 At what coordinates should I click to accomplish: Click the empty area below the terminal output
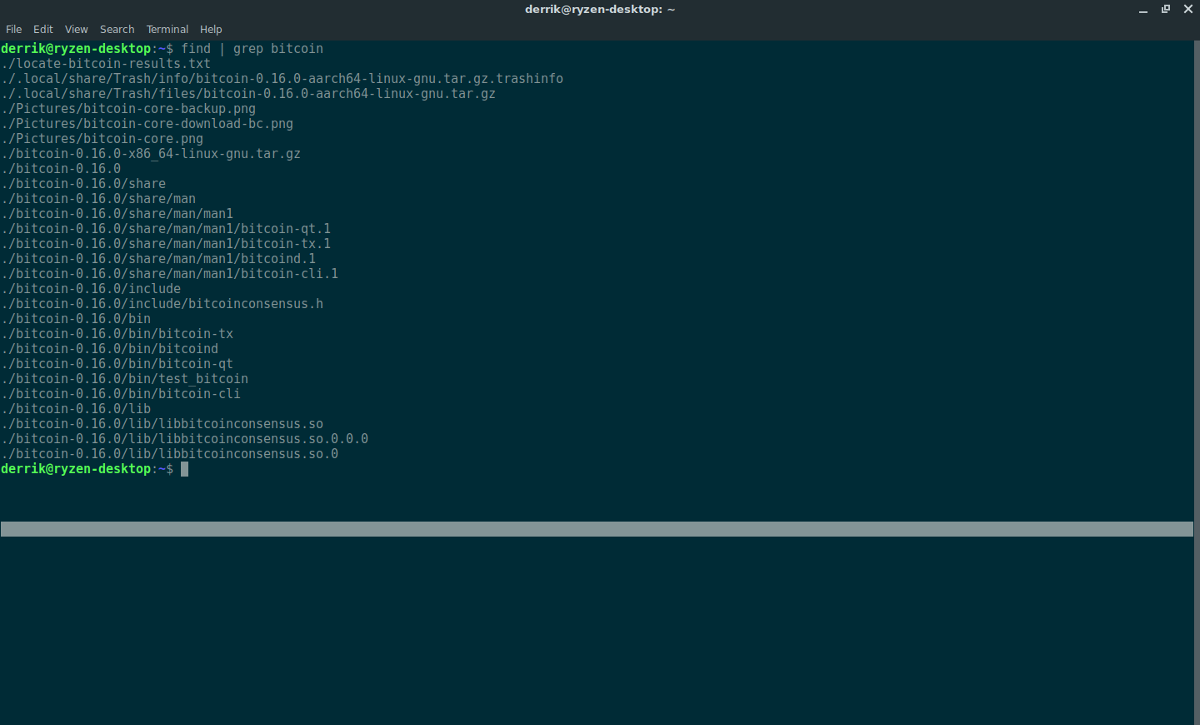pos(600,630)
